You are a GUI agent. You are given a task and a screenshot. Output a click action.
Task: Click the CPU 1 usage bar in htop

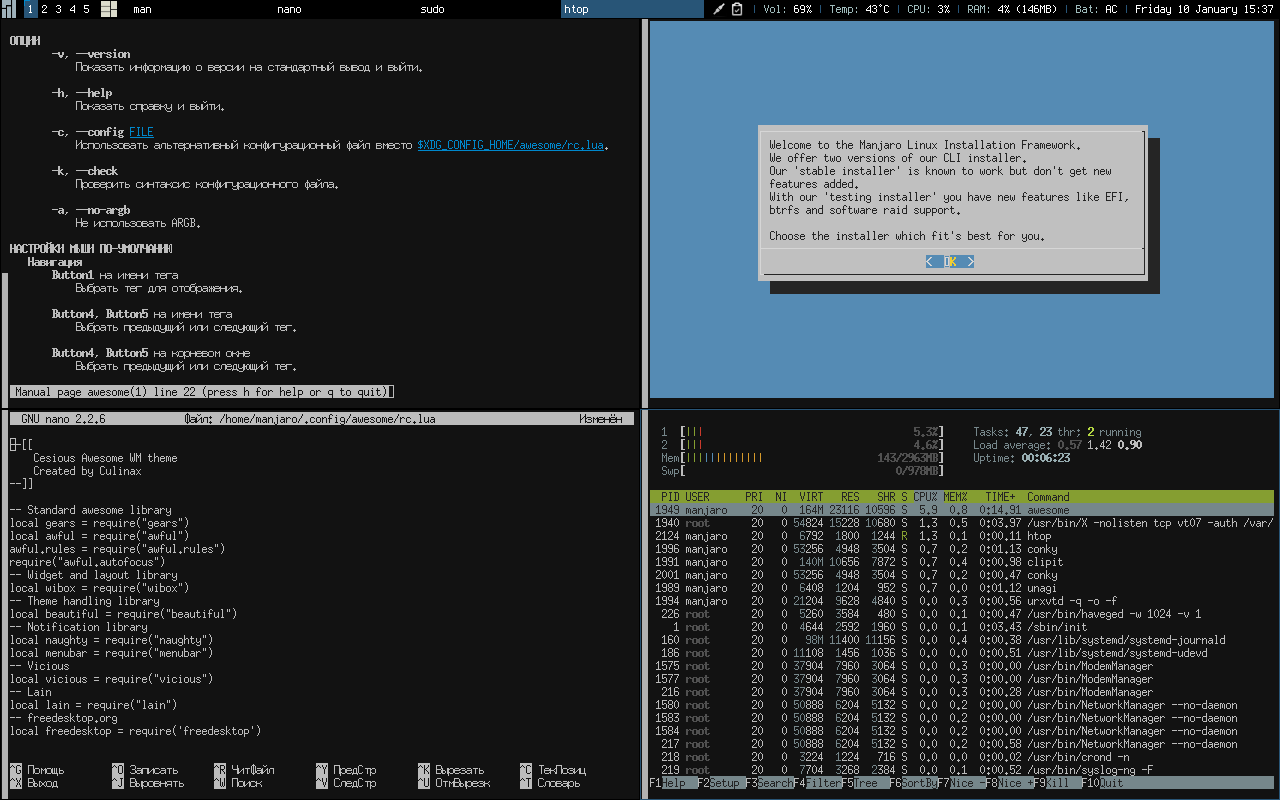pos(802,432)
